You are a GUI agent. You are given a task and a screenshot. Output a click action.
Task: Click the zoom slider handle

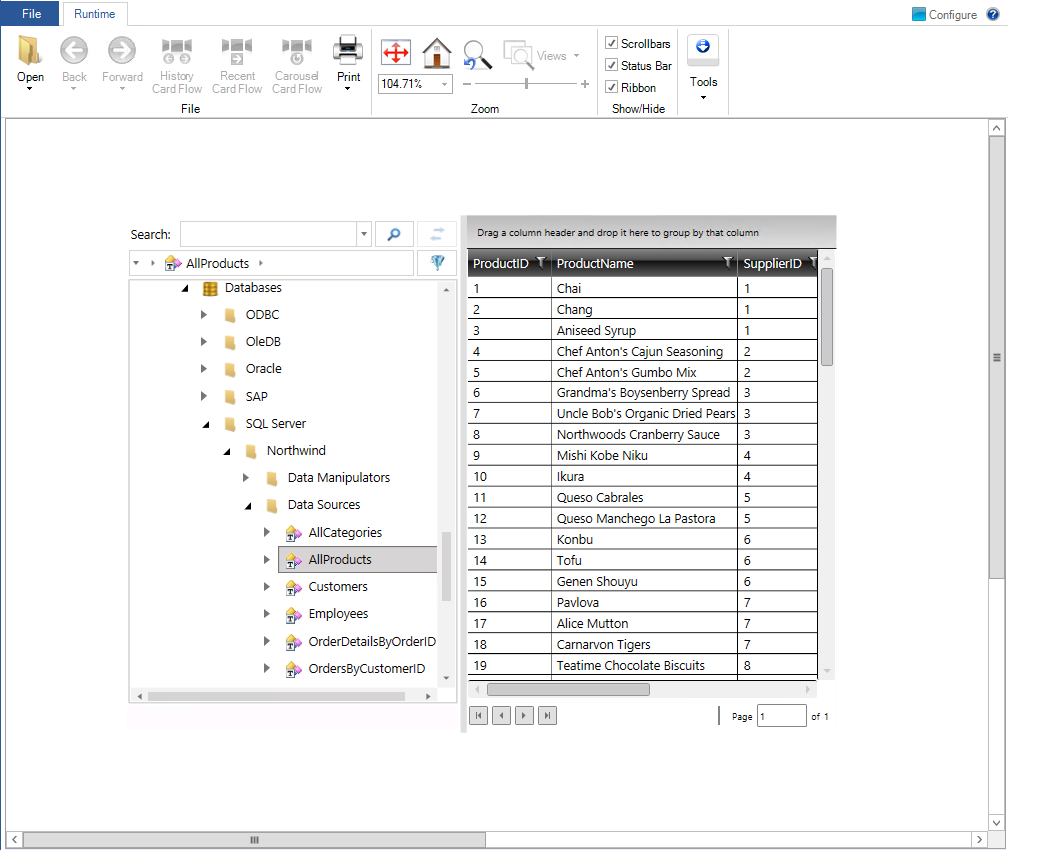526,84
